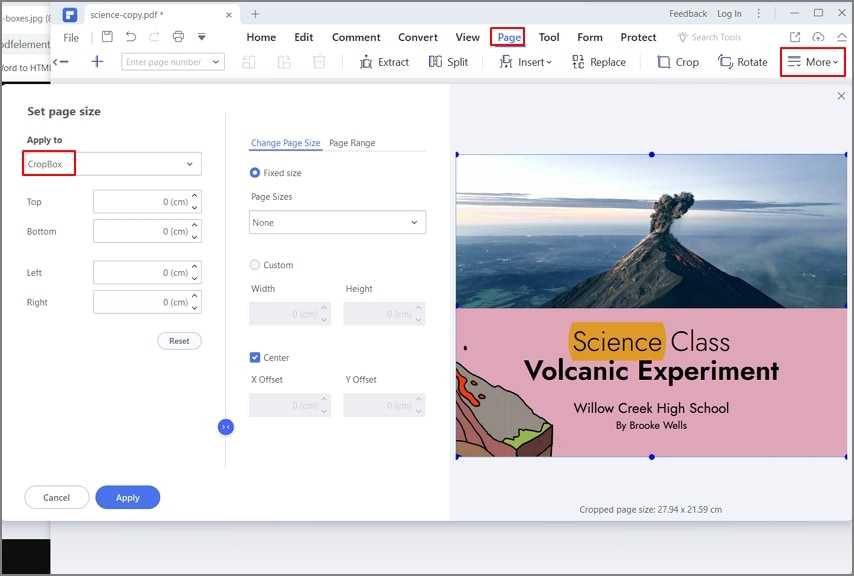Open the More menu
Screen dimensions: 854x576
[x=813, y=62]
